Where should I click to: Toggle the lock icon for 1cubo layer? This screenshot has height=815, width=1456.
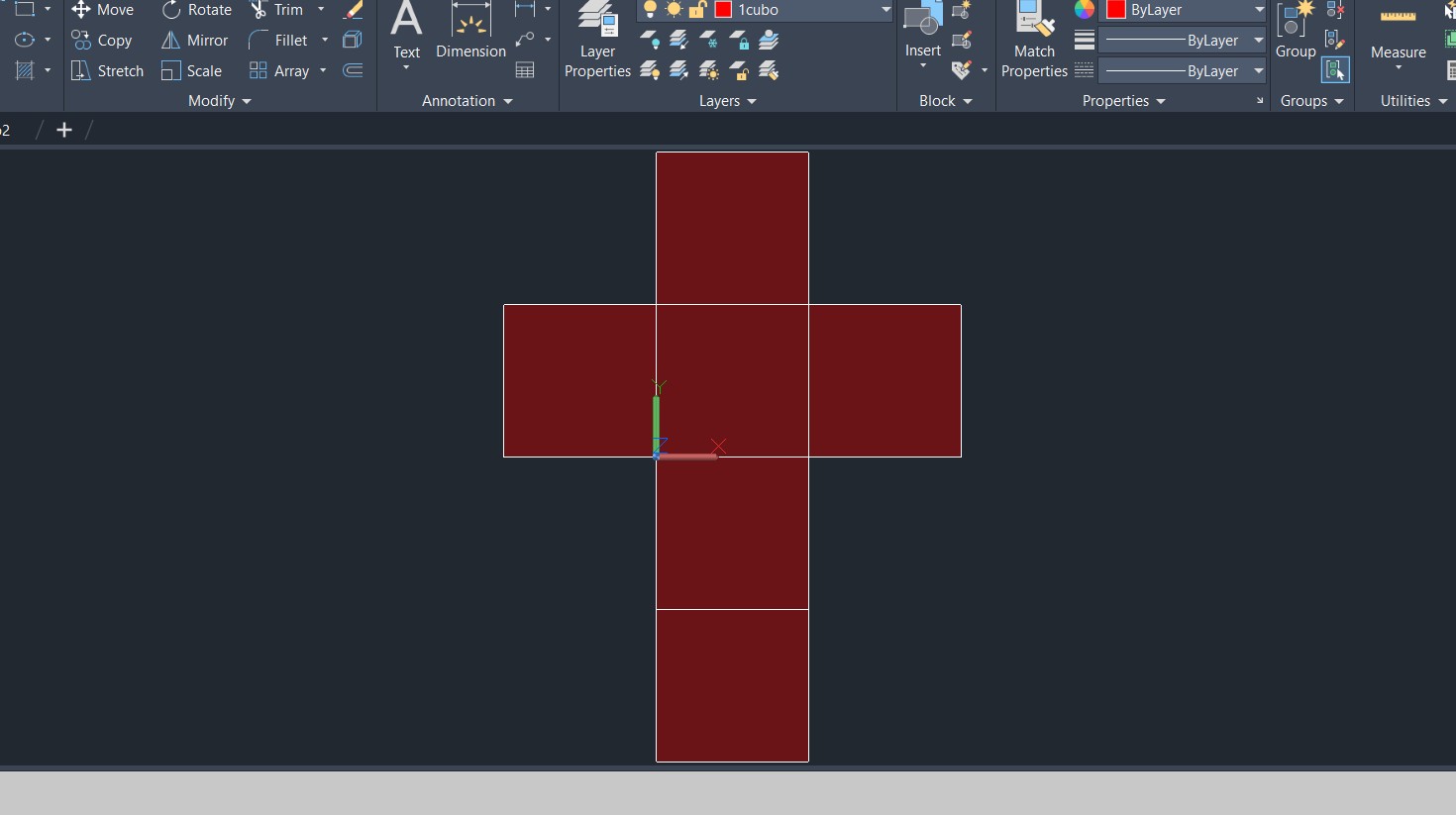(697, 10)
